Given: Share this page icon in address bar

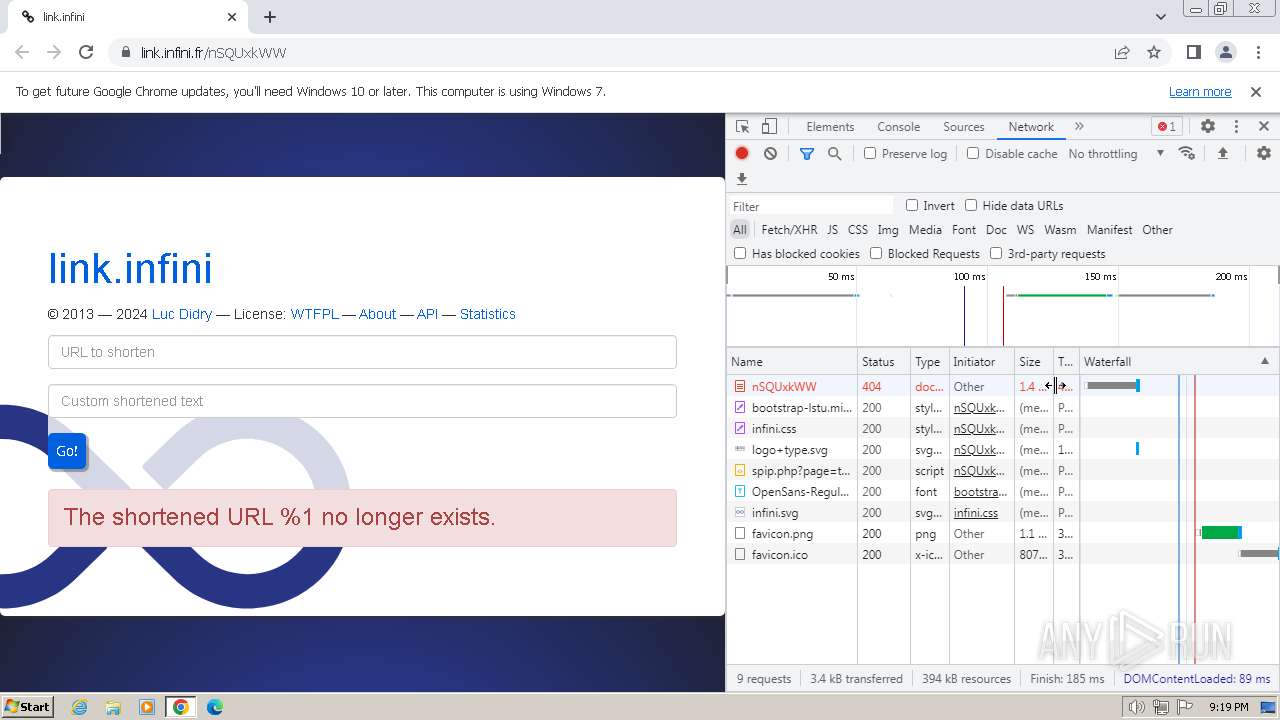Looking at the screenshot, I should coord(1122,52).
